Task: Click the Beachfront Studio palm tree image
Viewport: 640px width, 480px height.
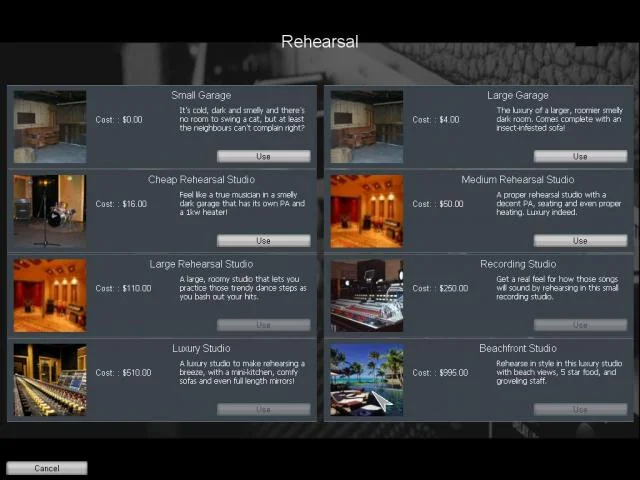Action: pos(366,380)
